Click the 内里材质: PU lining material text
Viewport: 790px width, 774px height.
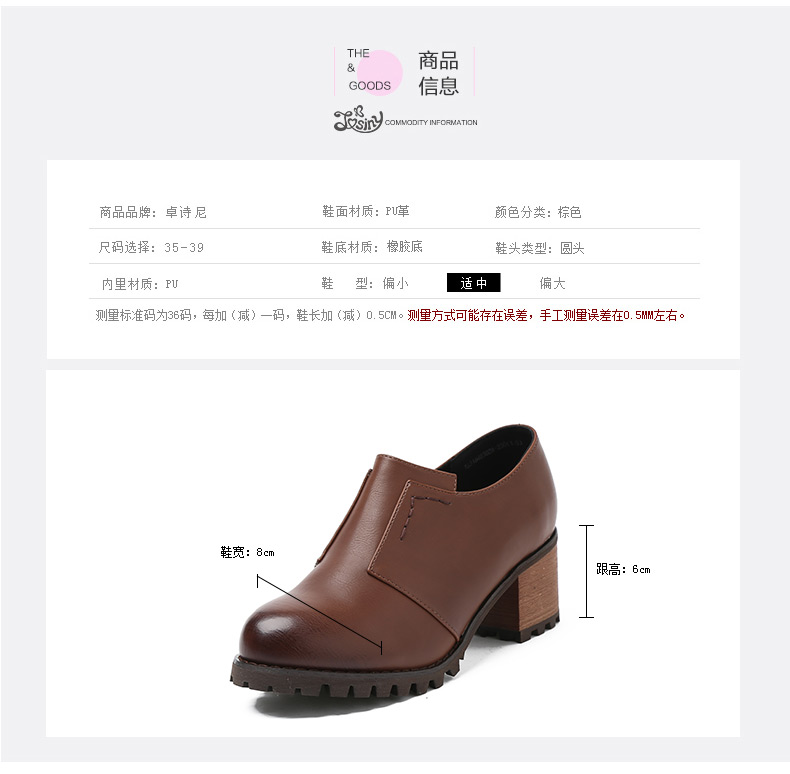coord(140,284)
